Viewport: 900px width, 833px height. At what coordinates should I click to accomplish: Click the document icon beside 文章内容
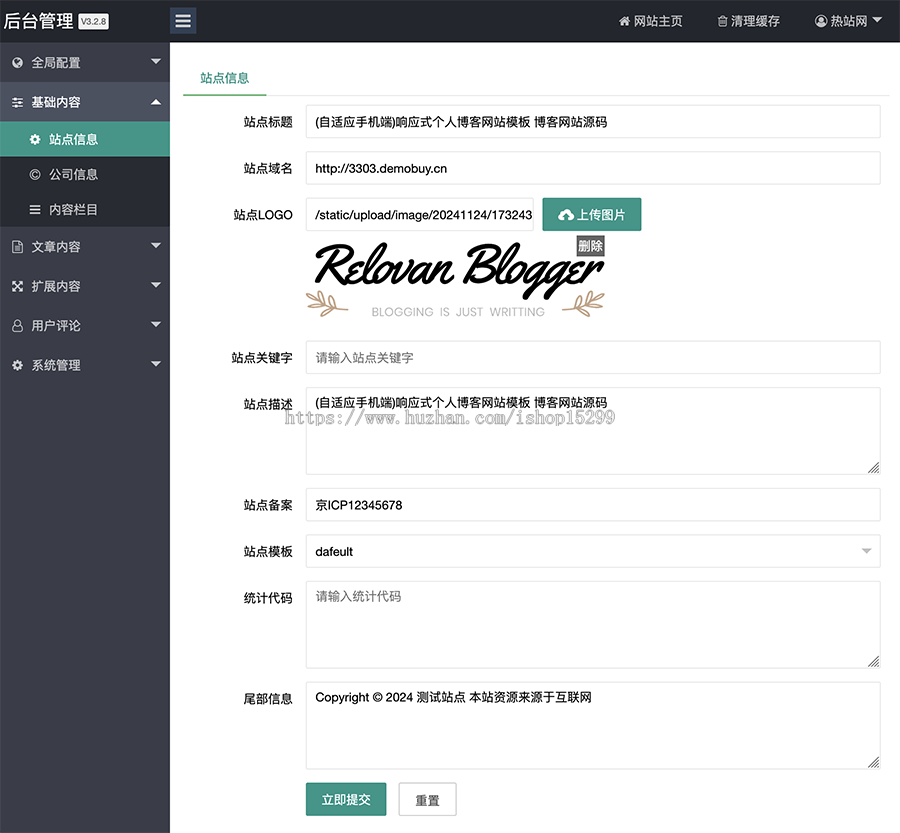pos(17,247)
